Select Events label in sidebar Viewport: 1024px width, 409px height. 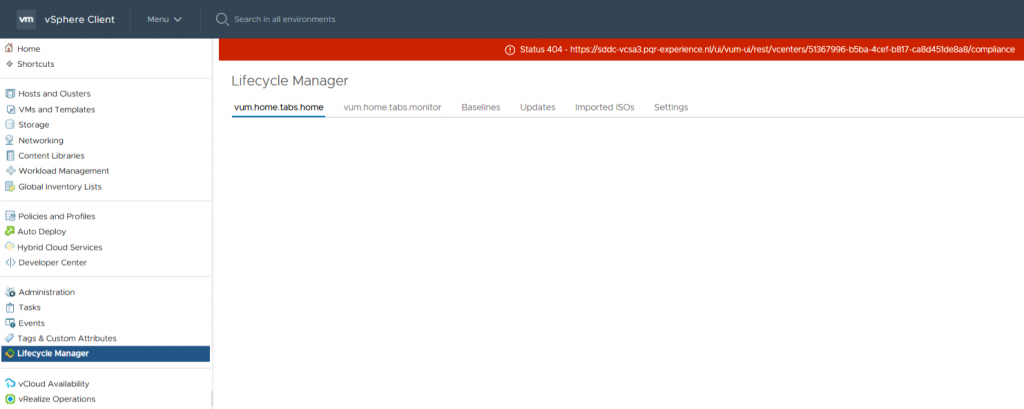[x=31, y=323]
